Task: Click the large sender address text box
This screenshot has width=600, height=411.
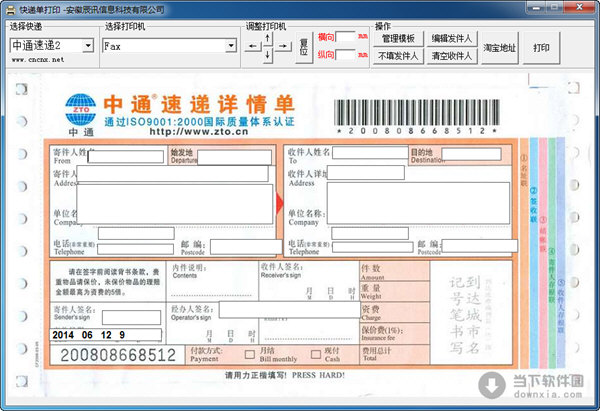Action: (175, 204)
